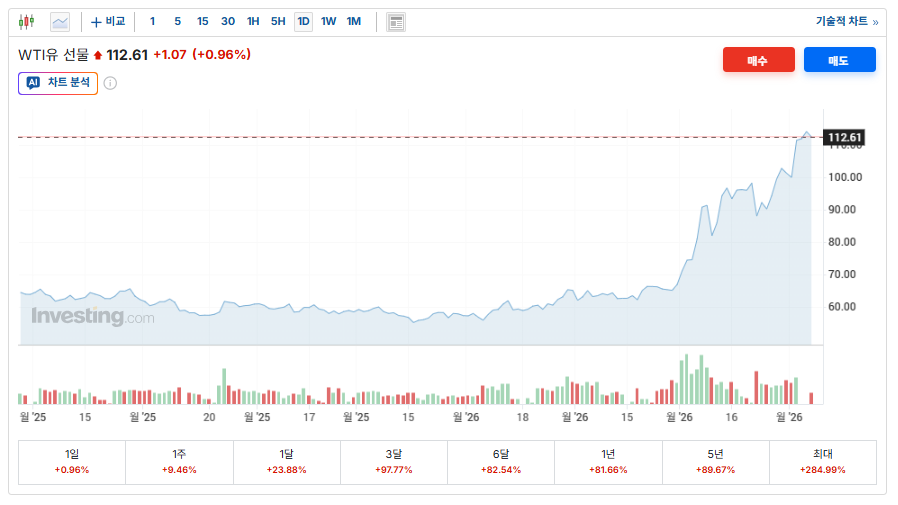898x505 pixels.
Task: Choose the 1M interval option
Action: coord(353,21)
